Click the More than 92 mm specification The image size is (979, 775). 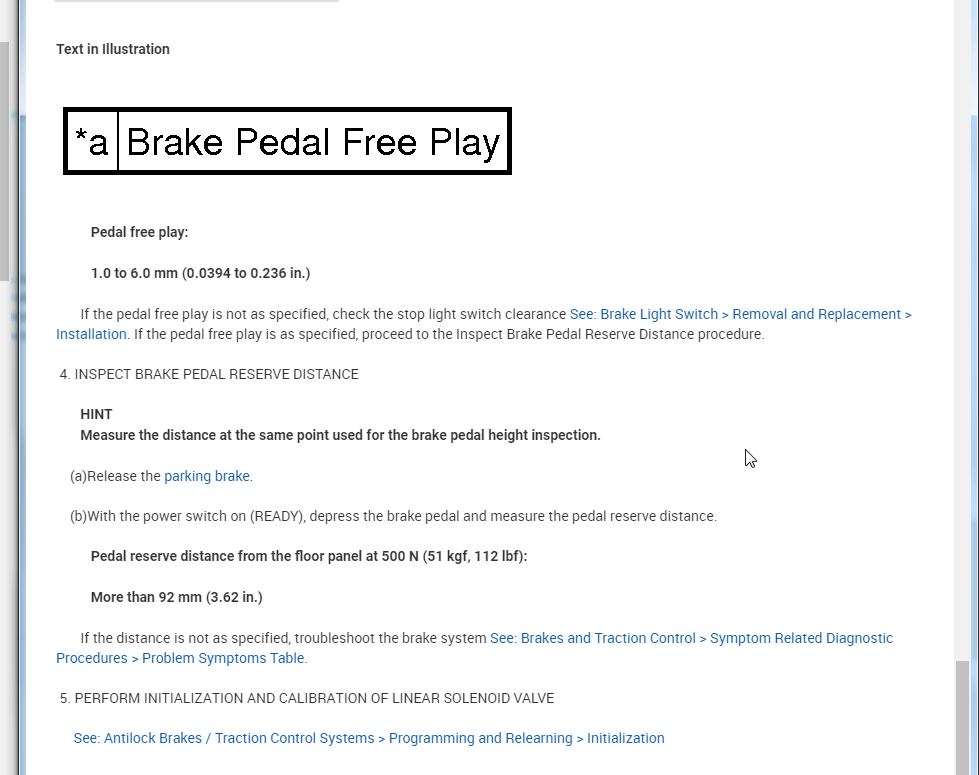coord(176,597)
